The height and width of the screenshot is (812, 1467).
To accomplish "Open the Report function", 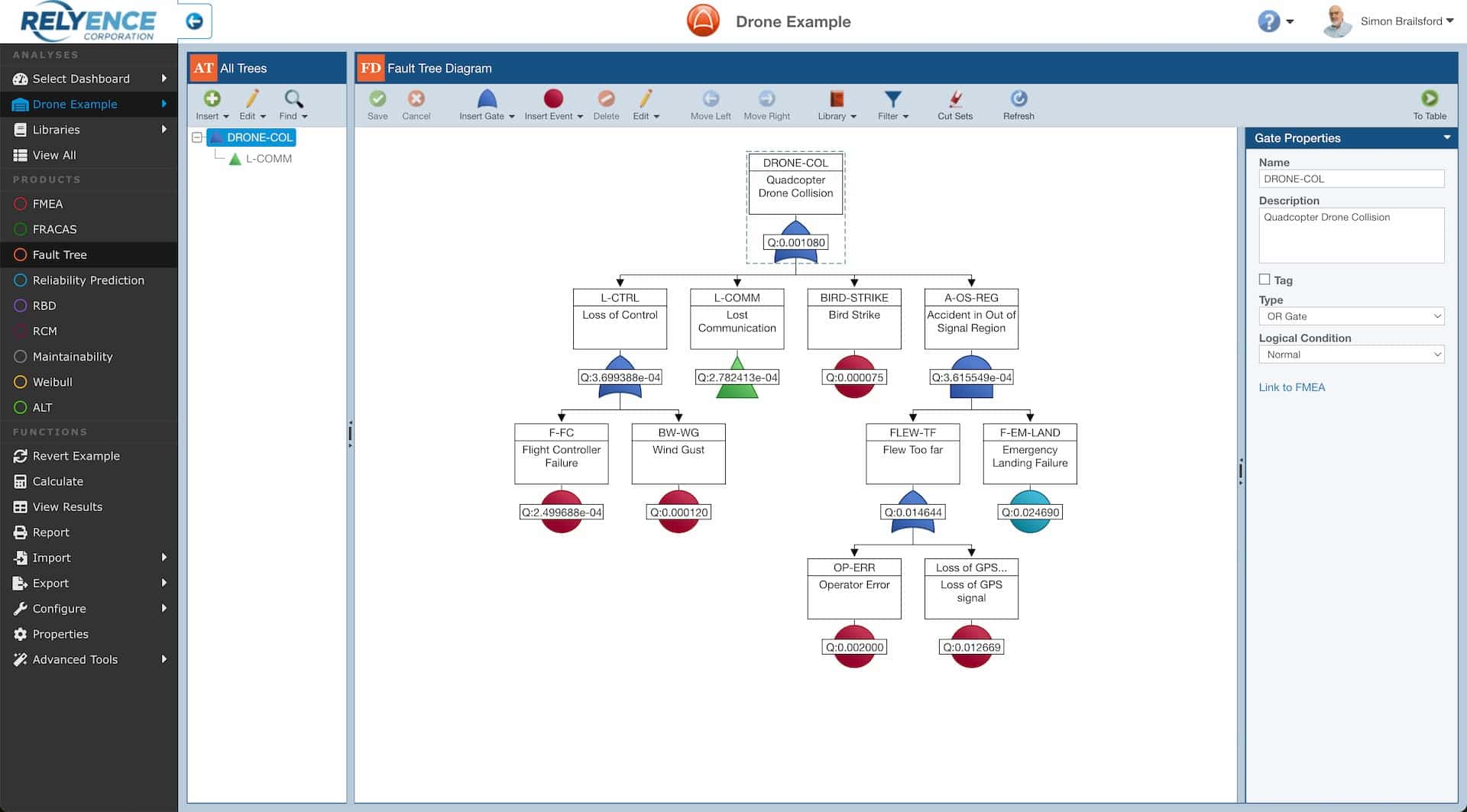I will coord(49,532).
